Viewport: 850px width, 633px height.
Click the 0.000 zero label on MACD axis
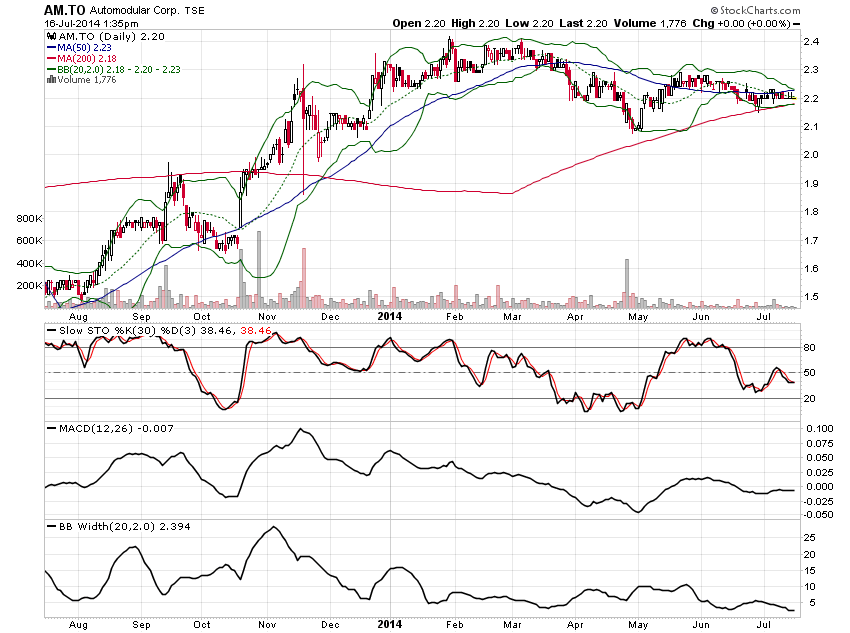click(820, 487)
